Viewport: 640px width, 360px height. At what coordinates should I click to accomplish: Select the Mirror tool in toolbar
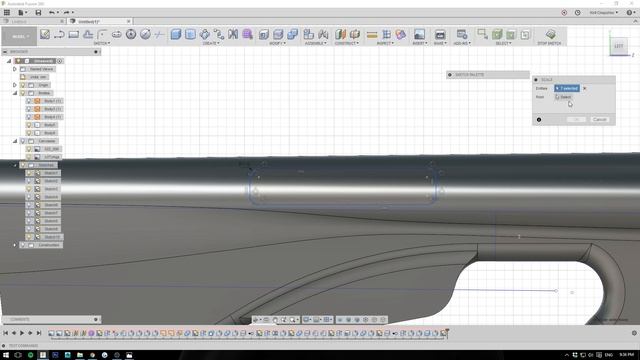(233, 35)
